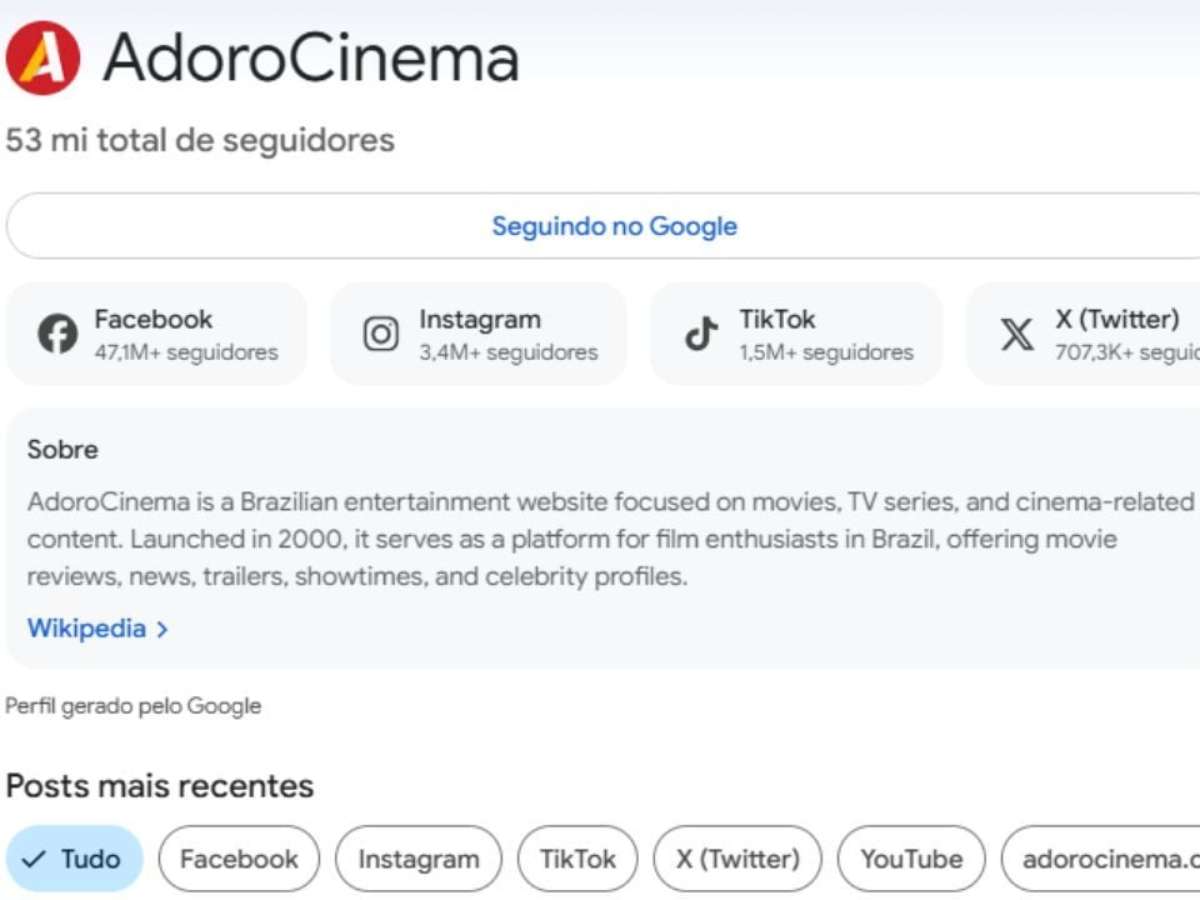Click the Perfil gerado pelo Google label
1200x900 pixels.
(x=133, y=706)
